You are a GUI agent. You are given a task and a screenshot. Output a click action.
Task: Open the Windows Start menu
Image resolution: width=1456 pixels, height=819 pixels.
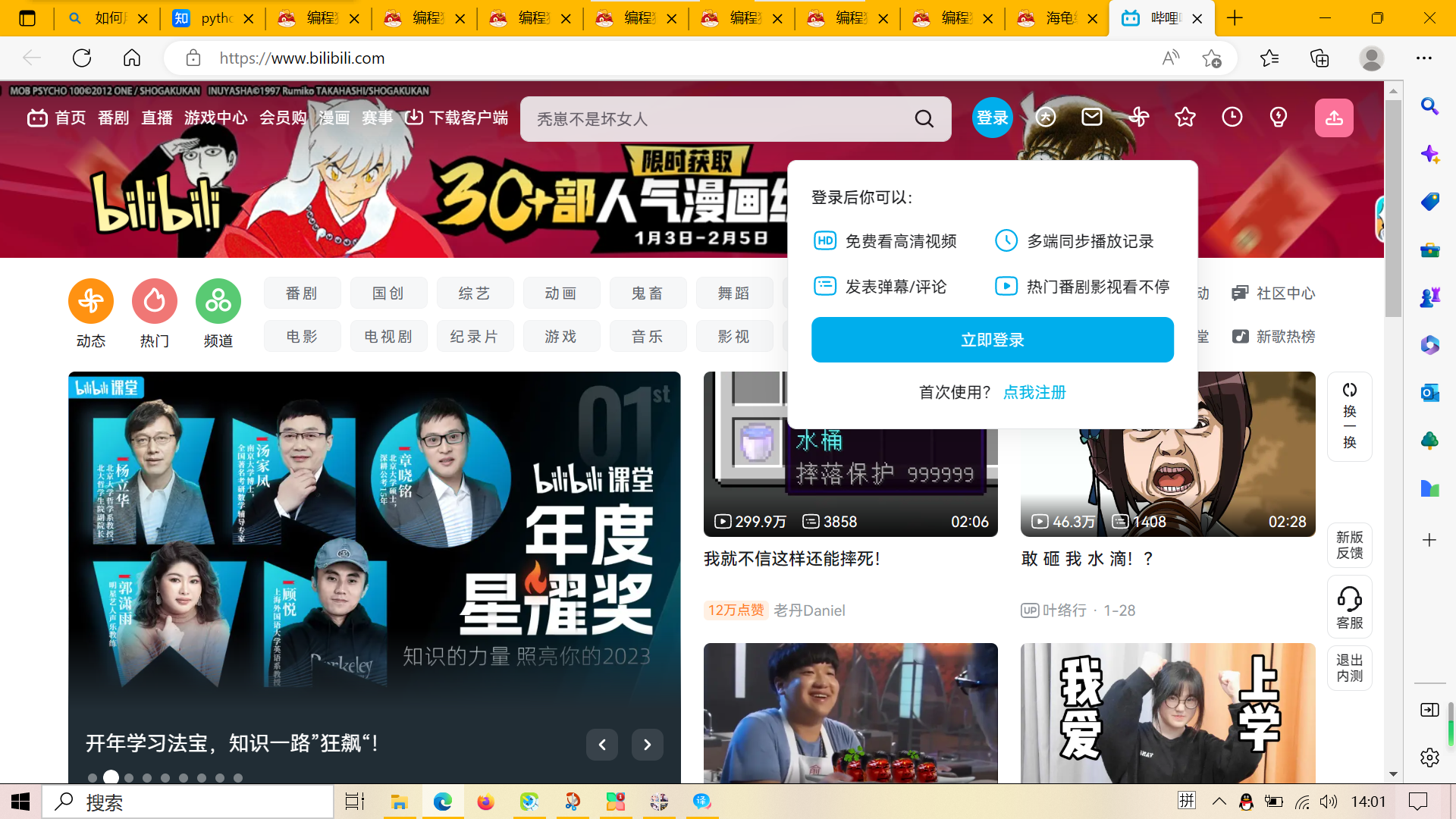click(20, 802)
